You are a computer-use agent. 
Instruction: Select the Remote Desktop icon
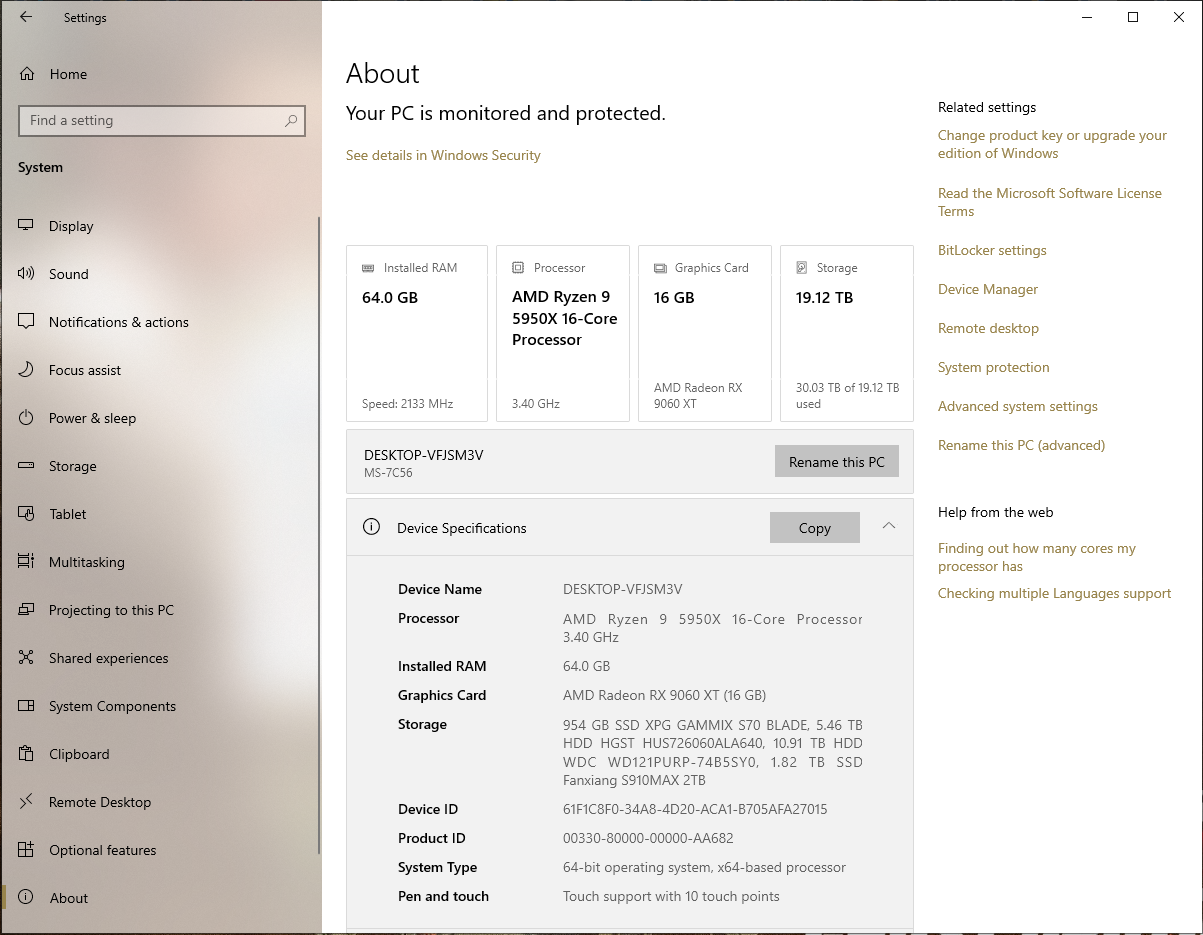[x=27, y=802]
